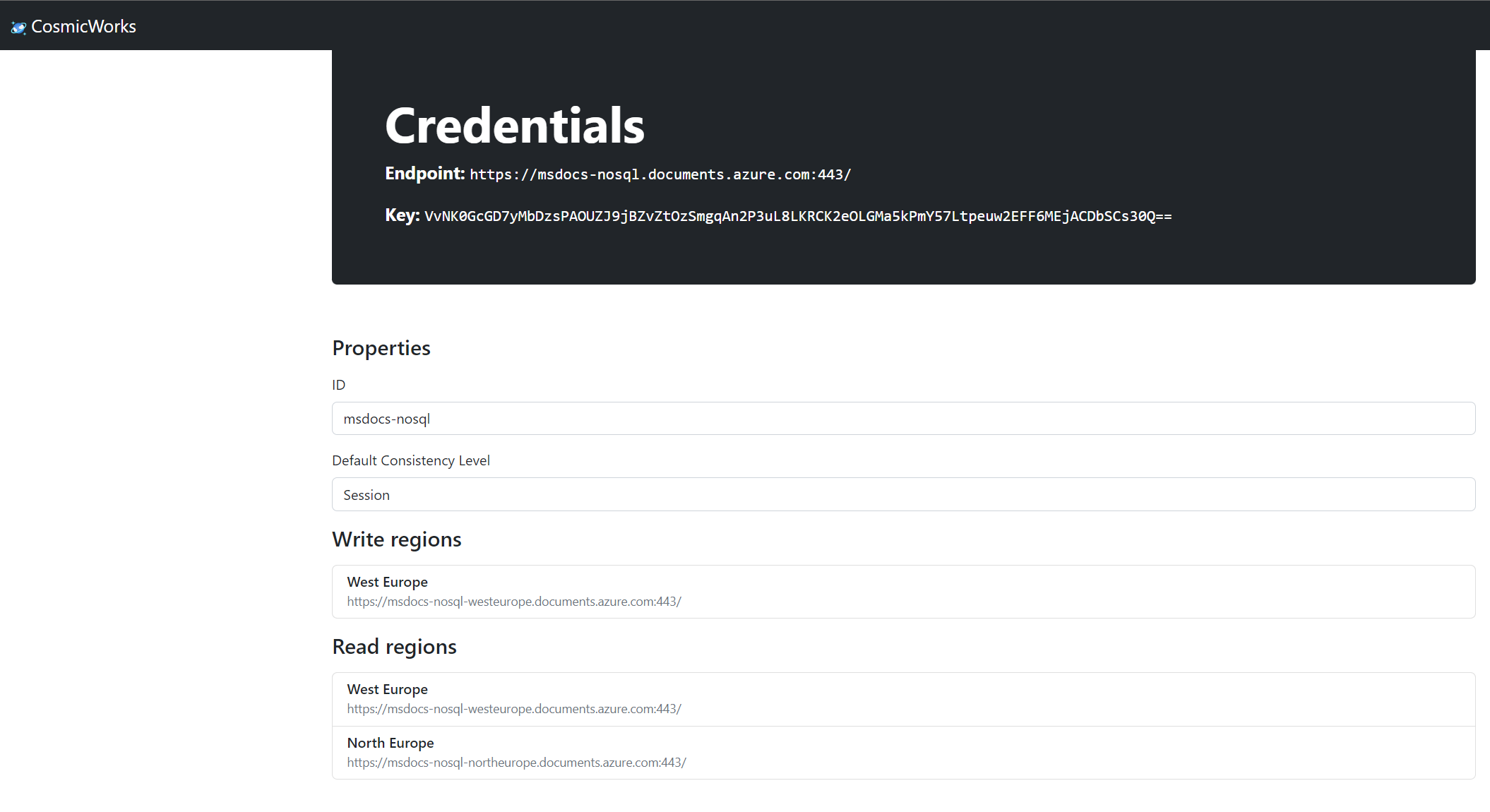The width and height of the screenshot is (1490, 812).
Task: Click the Default Consistency Level label
Action: click(x=410, y=460)
